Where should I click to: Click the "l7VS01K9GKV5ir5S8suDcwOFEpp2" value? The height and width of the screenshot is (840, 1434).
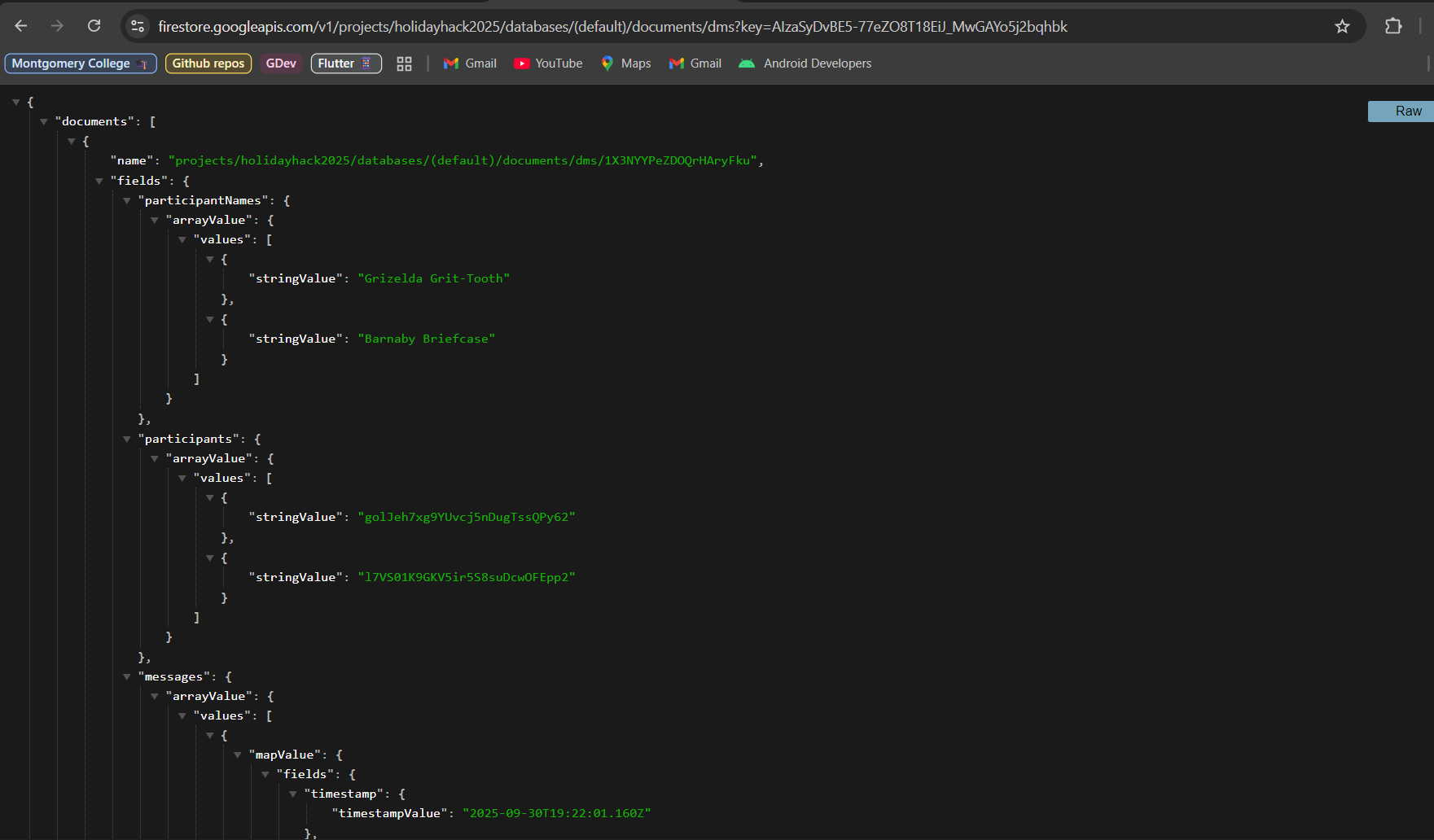pyautogui.click(x=467, y=577)
